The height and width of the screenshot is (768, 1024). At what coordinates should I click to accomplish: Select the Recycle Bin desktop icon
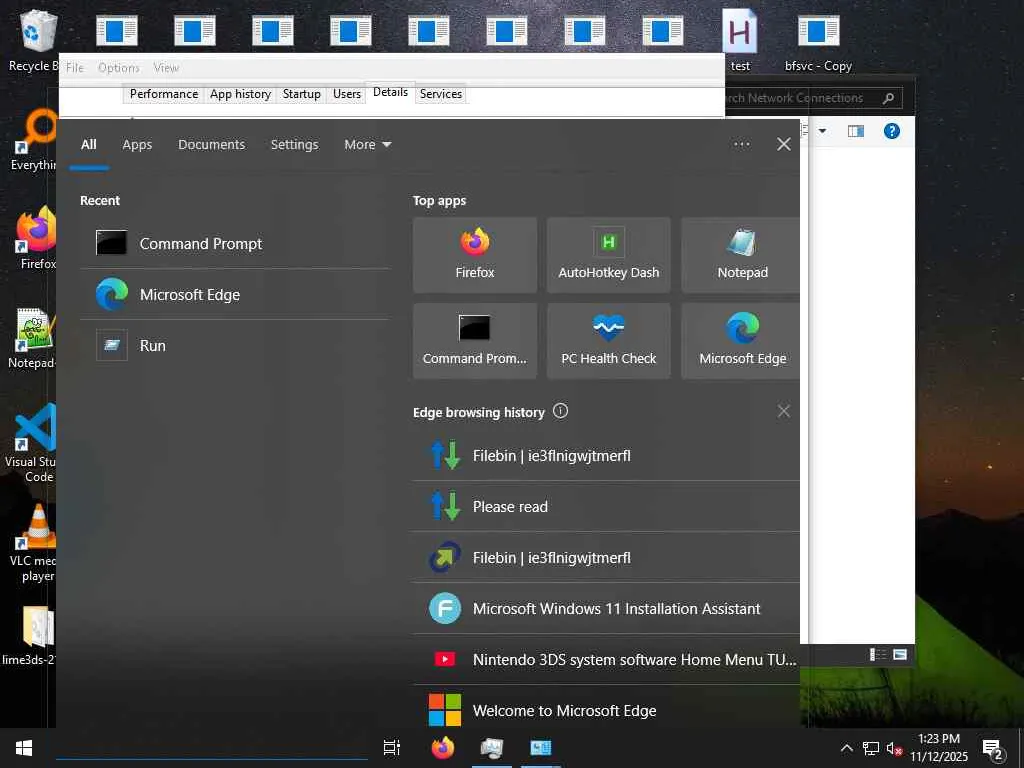pos(34,40)
